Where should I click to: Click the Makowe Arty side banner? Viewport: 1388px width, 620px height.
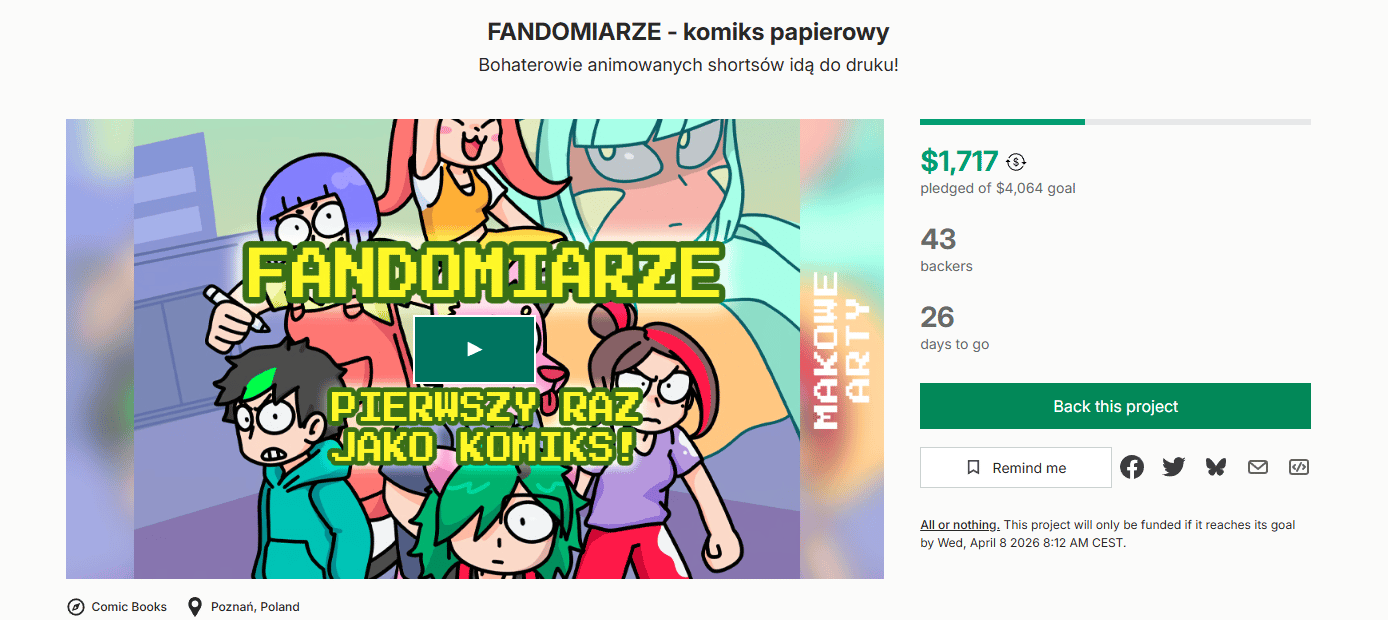coord(842,349)
